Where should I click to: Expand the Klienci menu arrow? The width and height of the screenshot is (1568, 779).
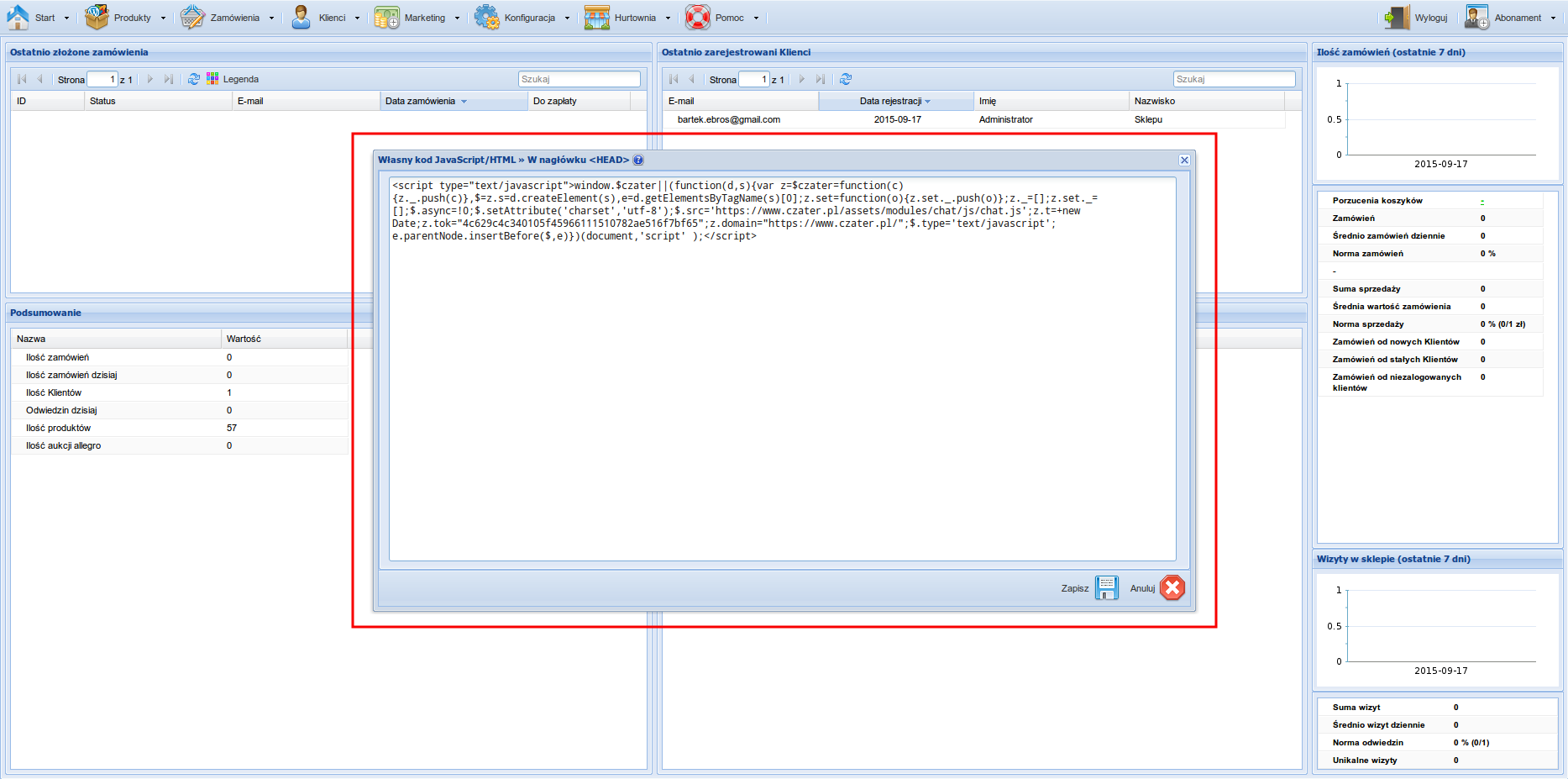click(x=357, y=18)
